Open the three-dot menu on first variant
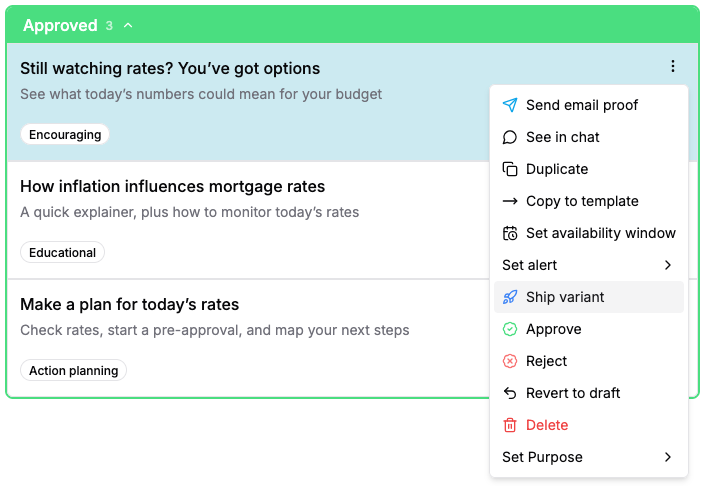 (672, 67)
